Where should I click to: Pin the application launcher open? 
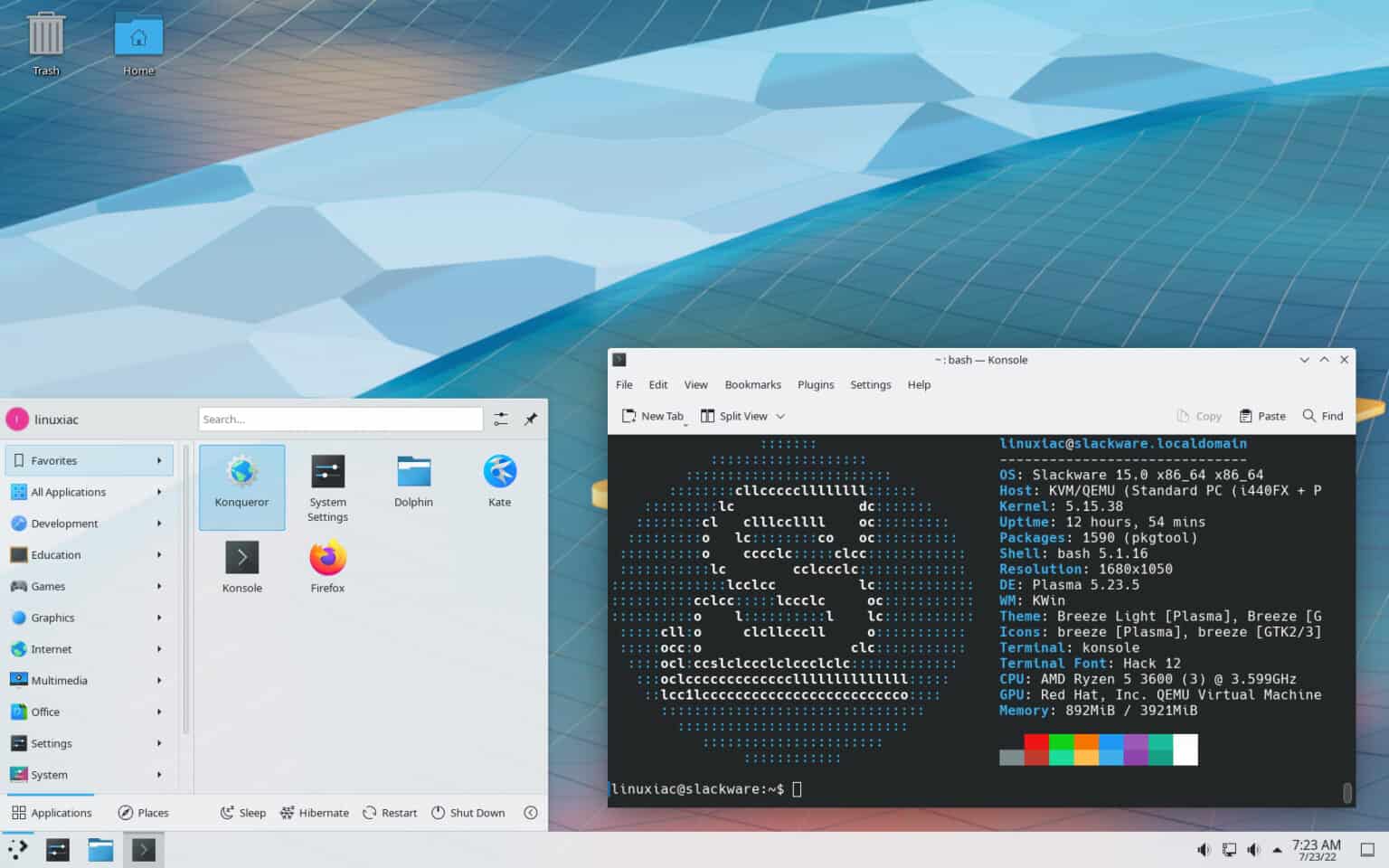(531, 419)
